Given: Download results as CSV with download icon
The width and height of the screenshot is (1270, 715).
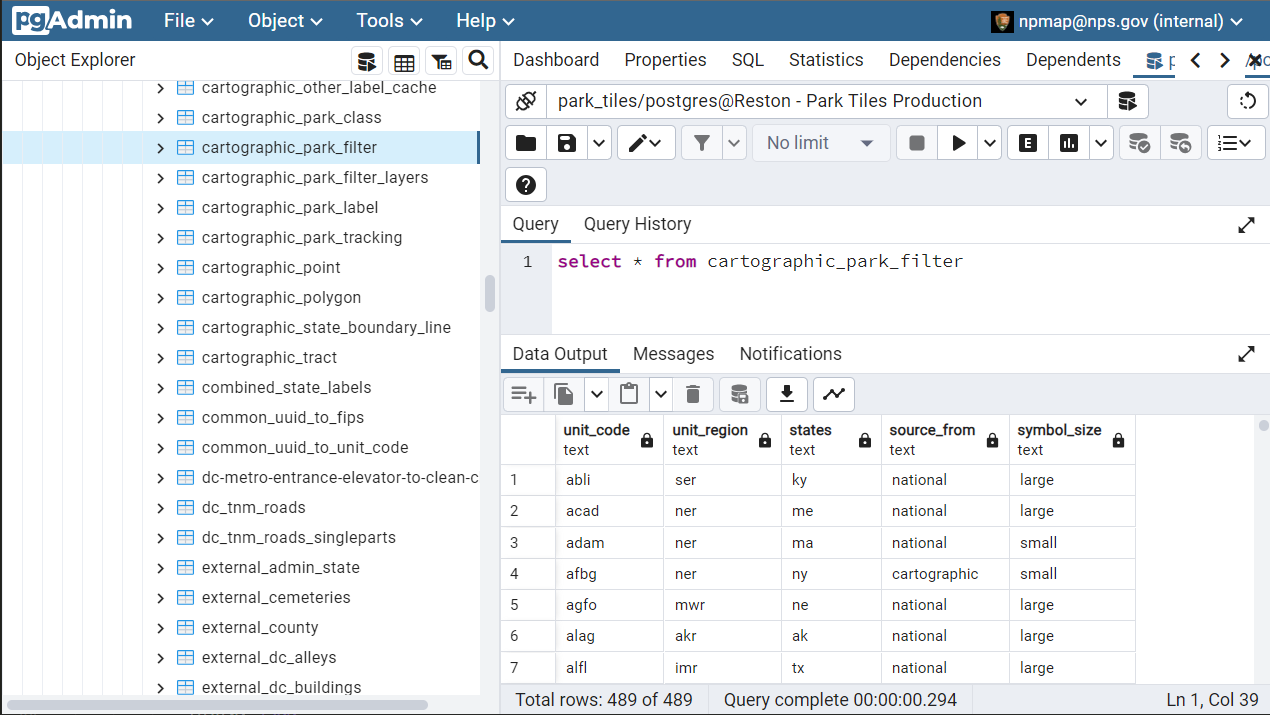Looking at the screenshot, I should click(x=787, y=394).
